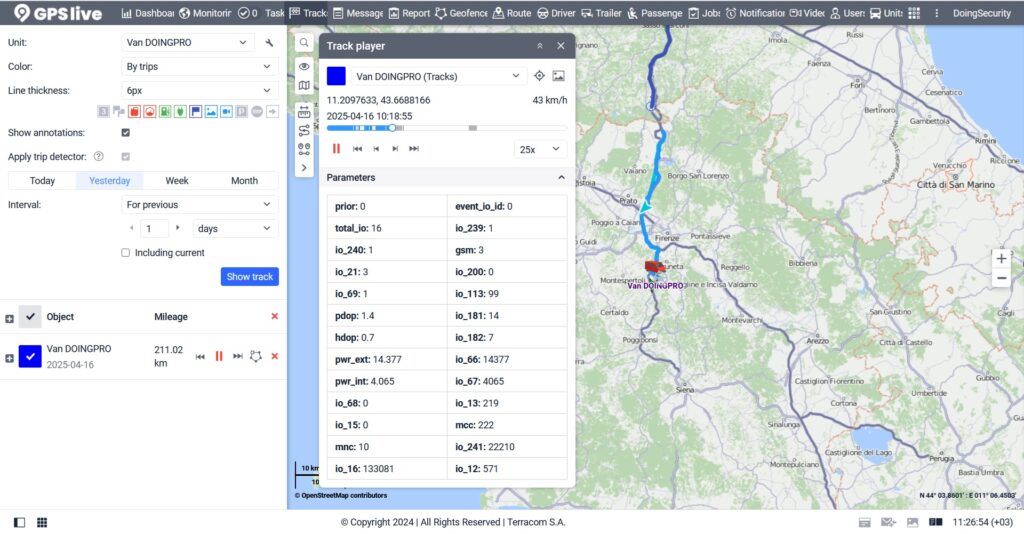Enable the Including current checkbox

click(125, 253)
